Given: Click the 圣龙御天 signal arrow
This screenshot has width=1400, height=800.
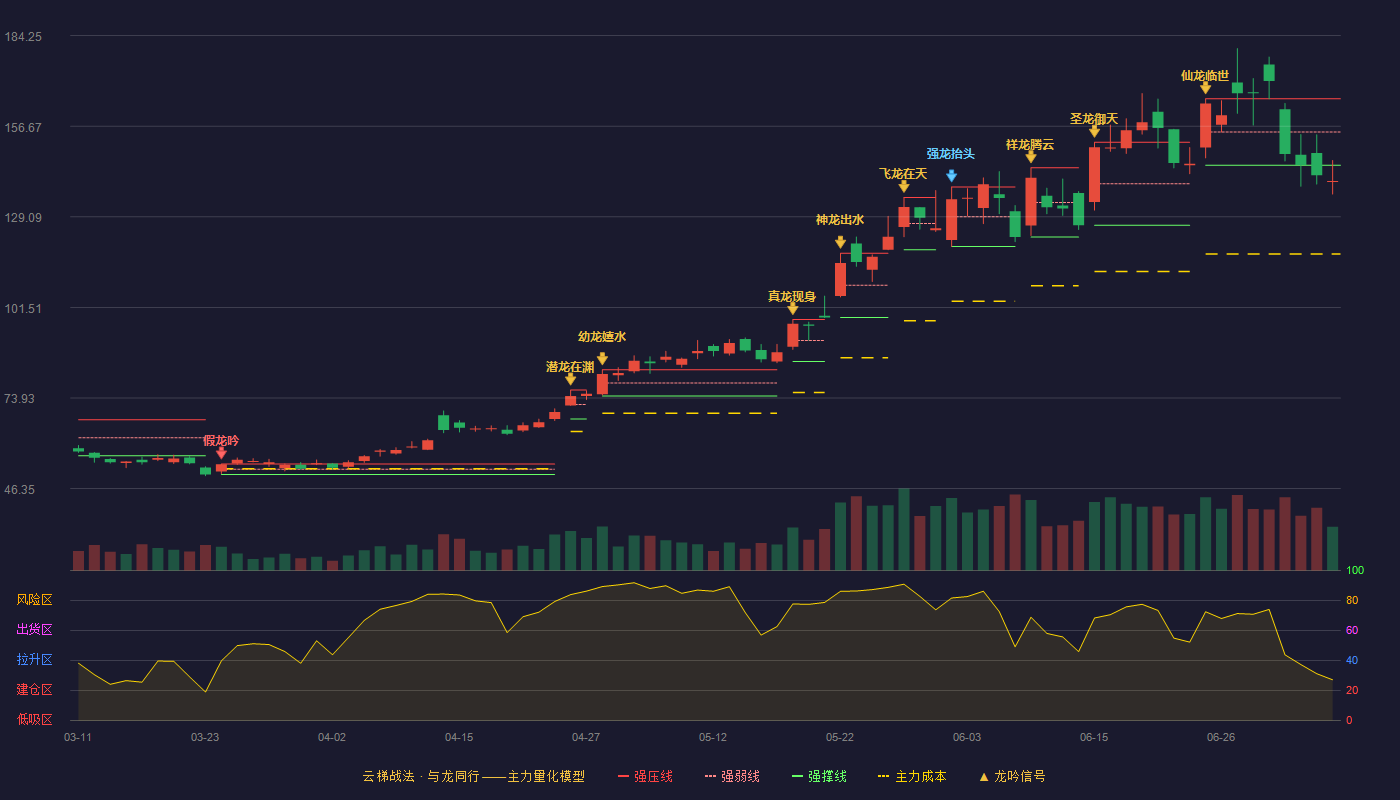Looking at the screenshot, I should (x=1094, y=131).
